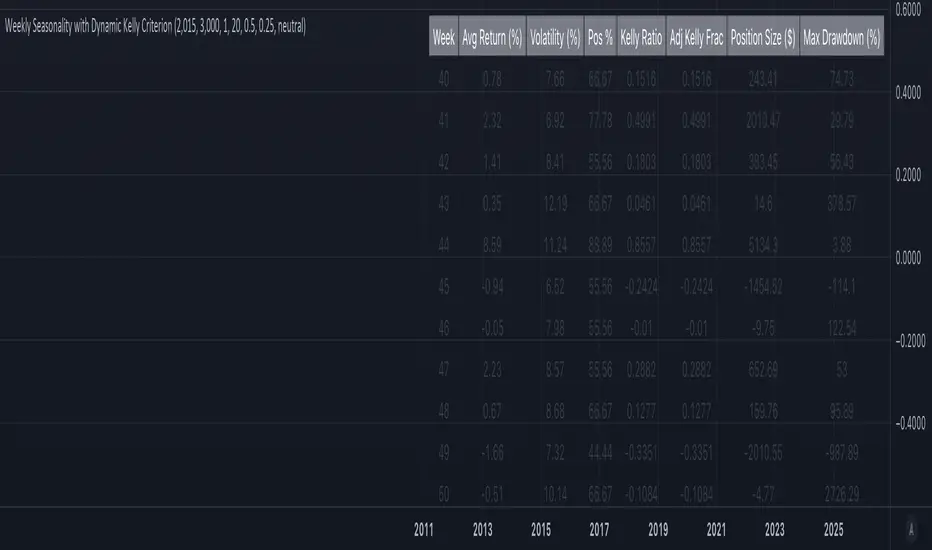Image resolution: width=932 pixels, height=550 pixels.
Task: Toggle the auto-scale 'A' button
Action: pyautogui.click(x=910, y=526)
